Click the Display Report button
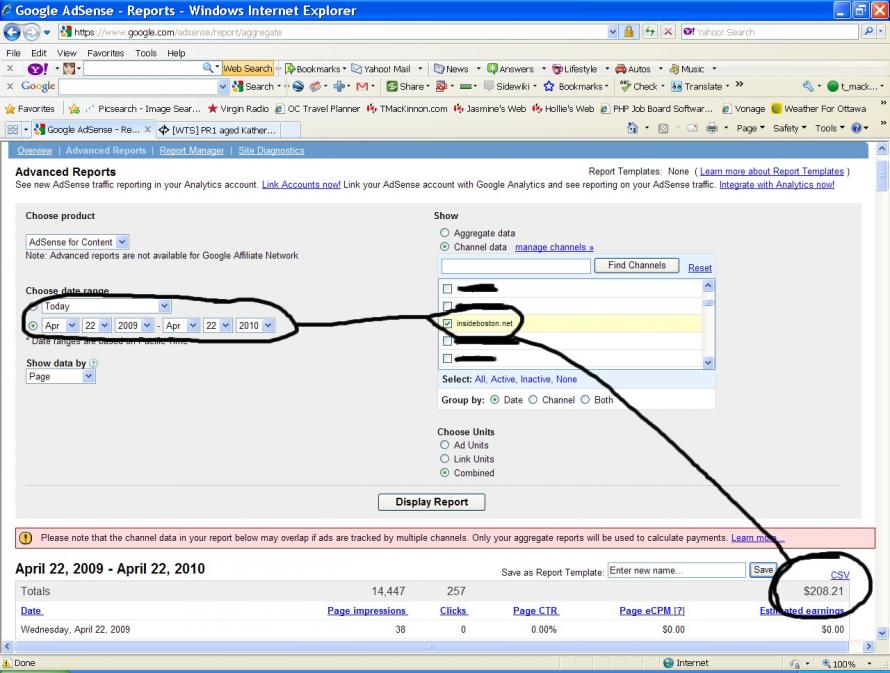 [431, 502]
